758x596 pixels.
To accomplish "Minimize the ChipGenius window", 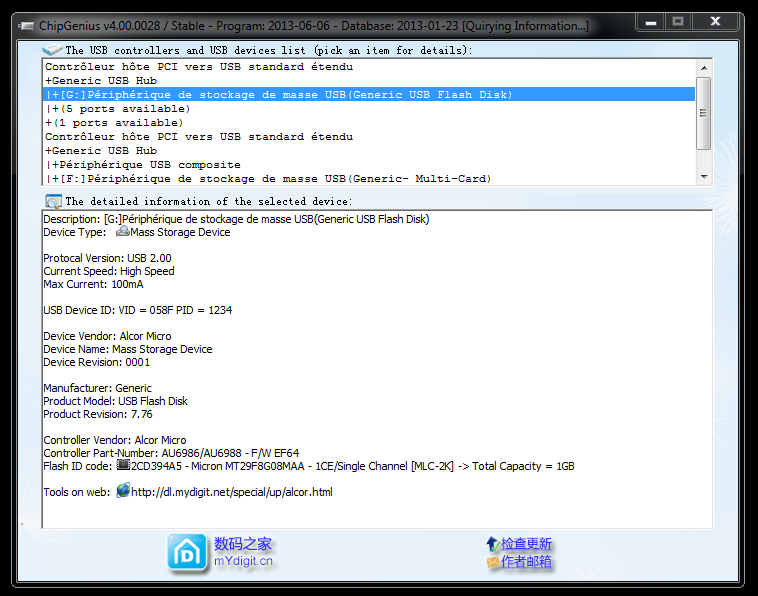I will (651, 22).
